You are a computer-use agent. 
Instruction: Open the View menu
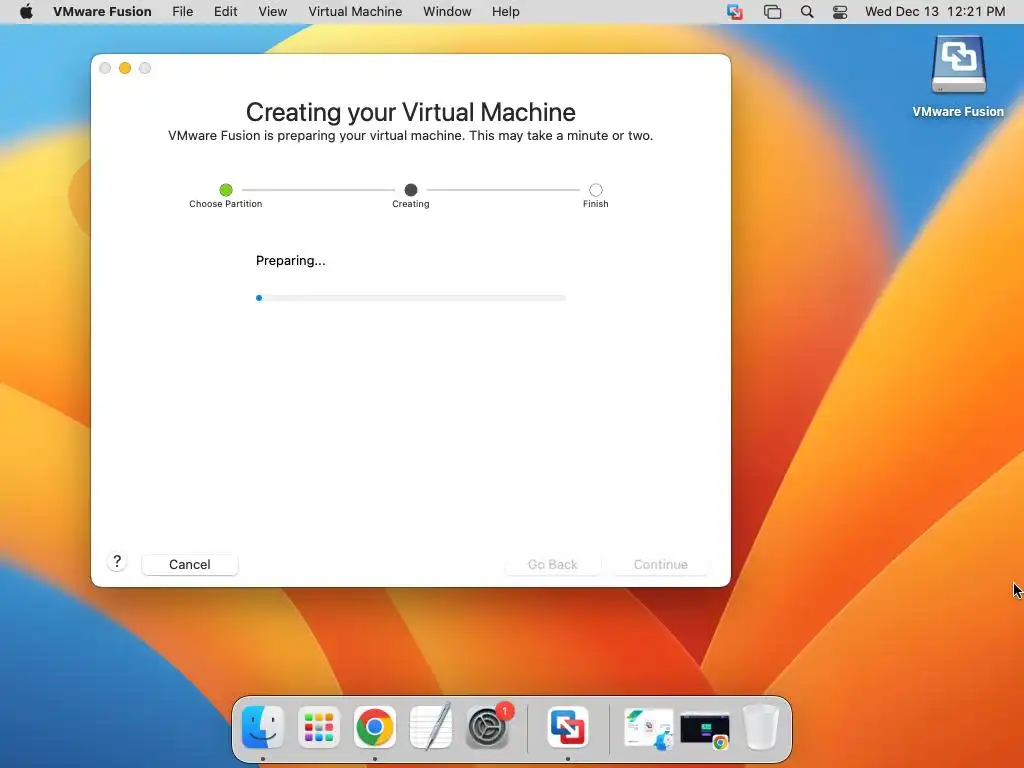point(272,12)
